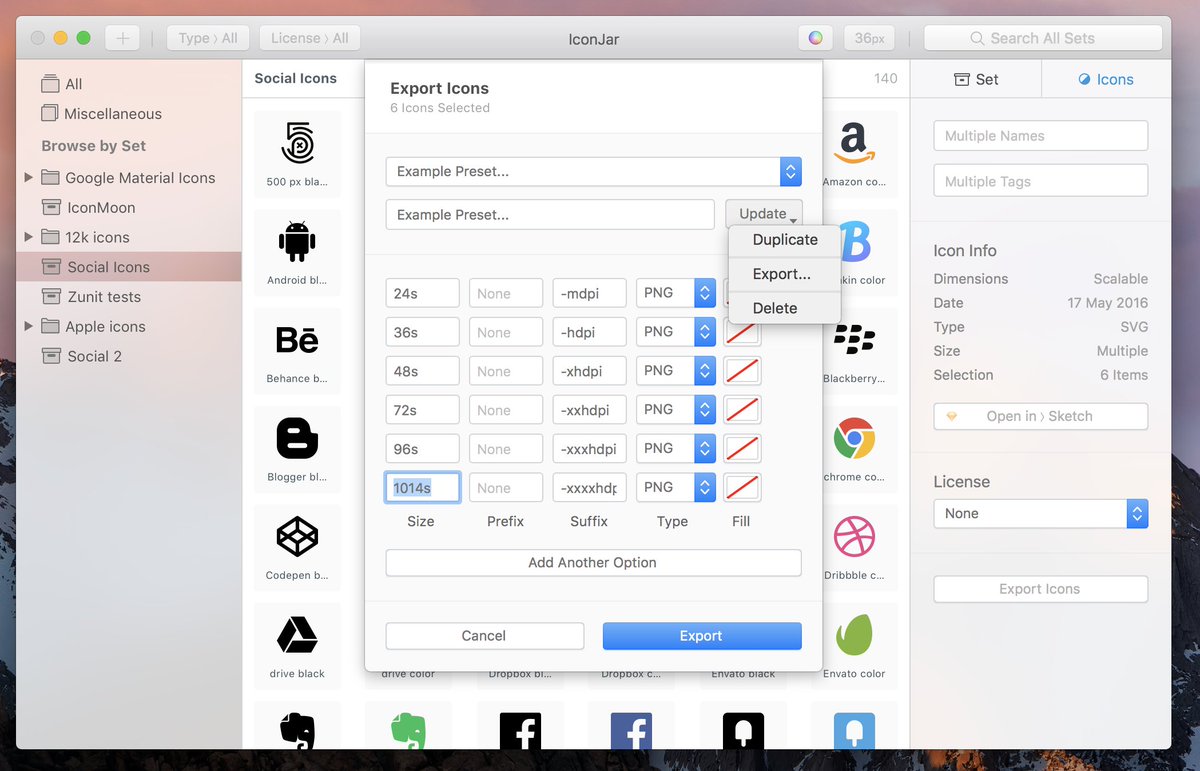This screenshot has height=771, width=1200.
Task: Click the Multiple Tags field
Action: click(1040, 182)
